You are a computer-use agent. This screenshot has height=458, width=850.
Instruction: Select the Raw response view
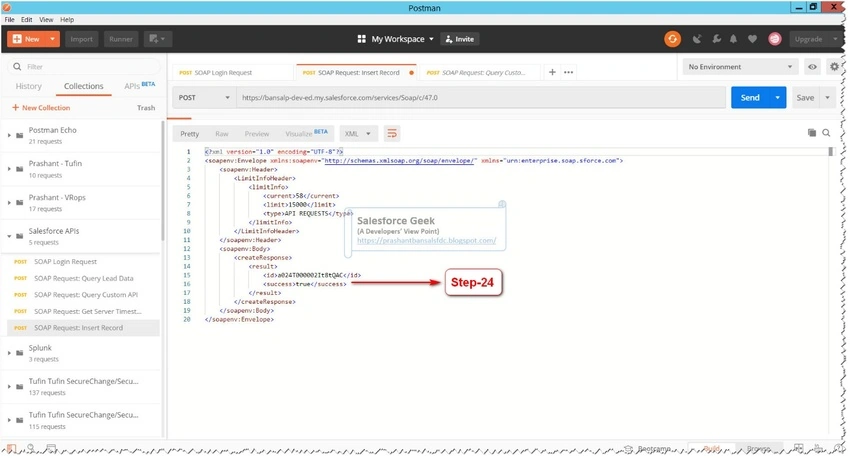click(222, 133)
